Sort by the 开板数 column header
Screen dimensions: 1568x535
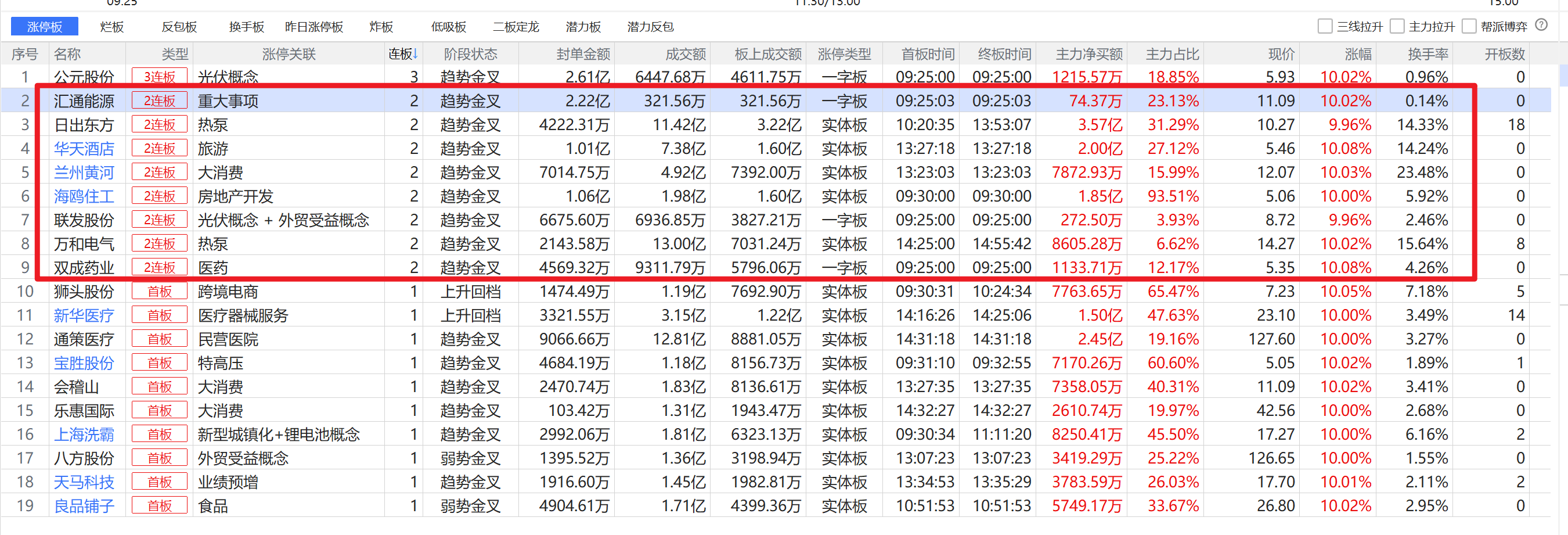1505,54
